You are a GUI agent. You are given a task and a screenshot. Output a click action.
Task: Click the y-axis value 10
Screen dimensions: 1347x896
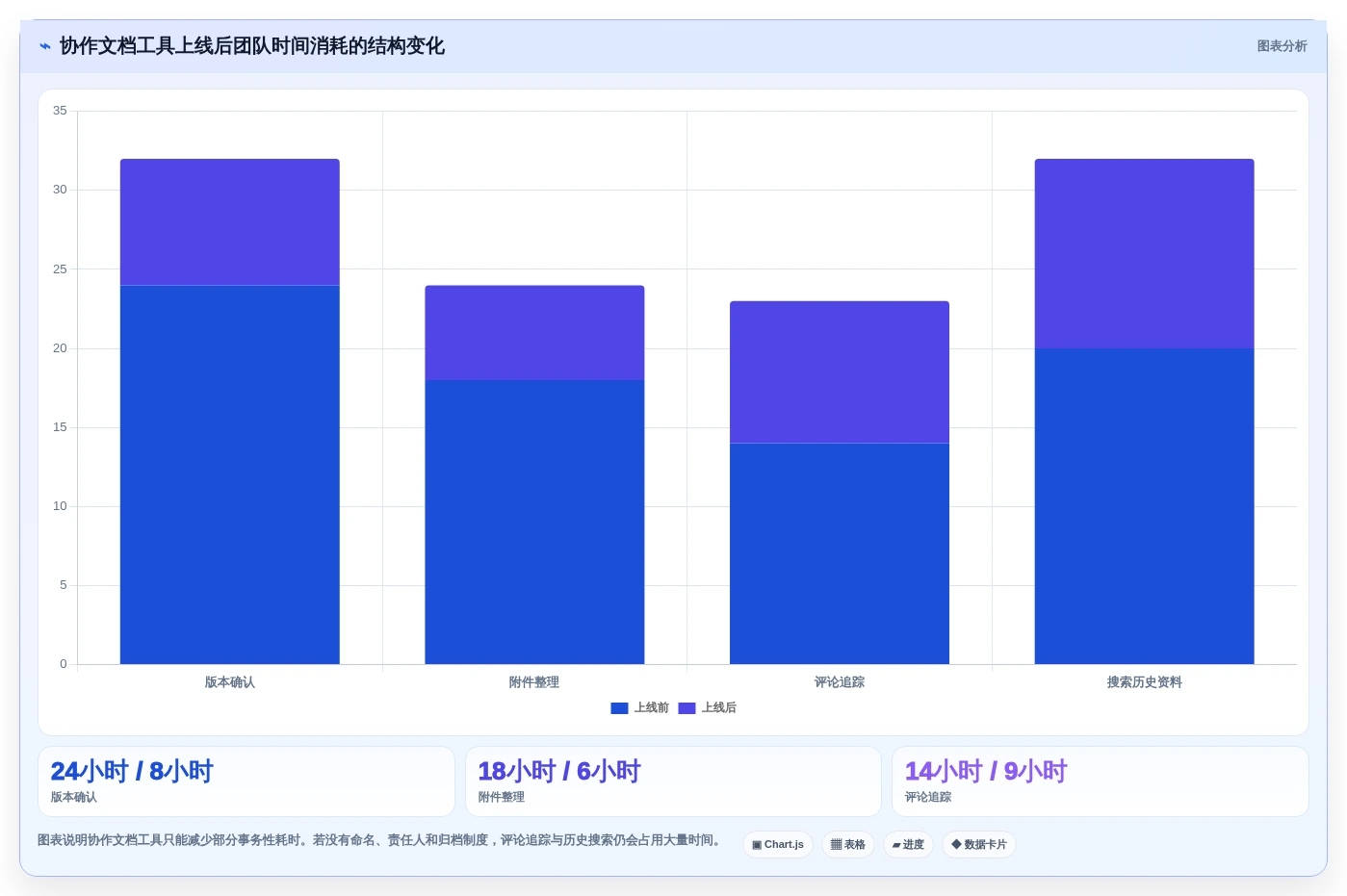(60, 506)
